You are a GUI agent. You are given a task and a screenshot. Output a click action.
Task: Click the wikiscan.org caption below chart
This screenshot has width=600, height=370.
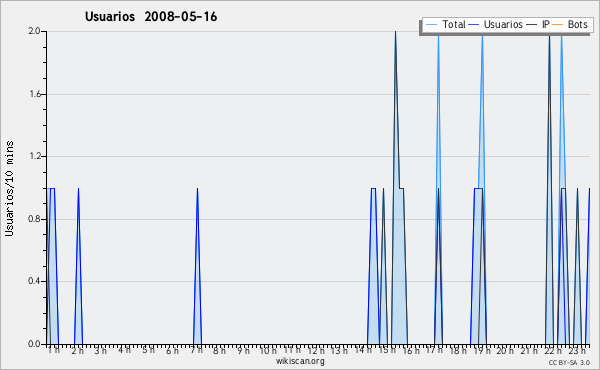pos(300,361)
